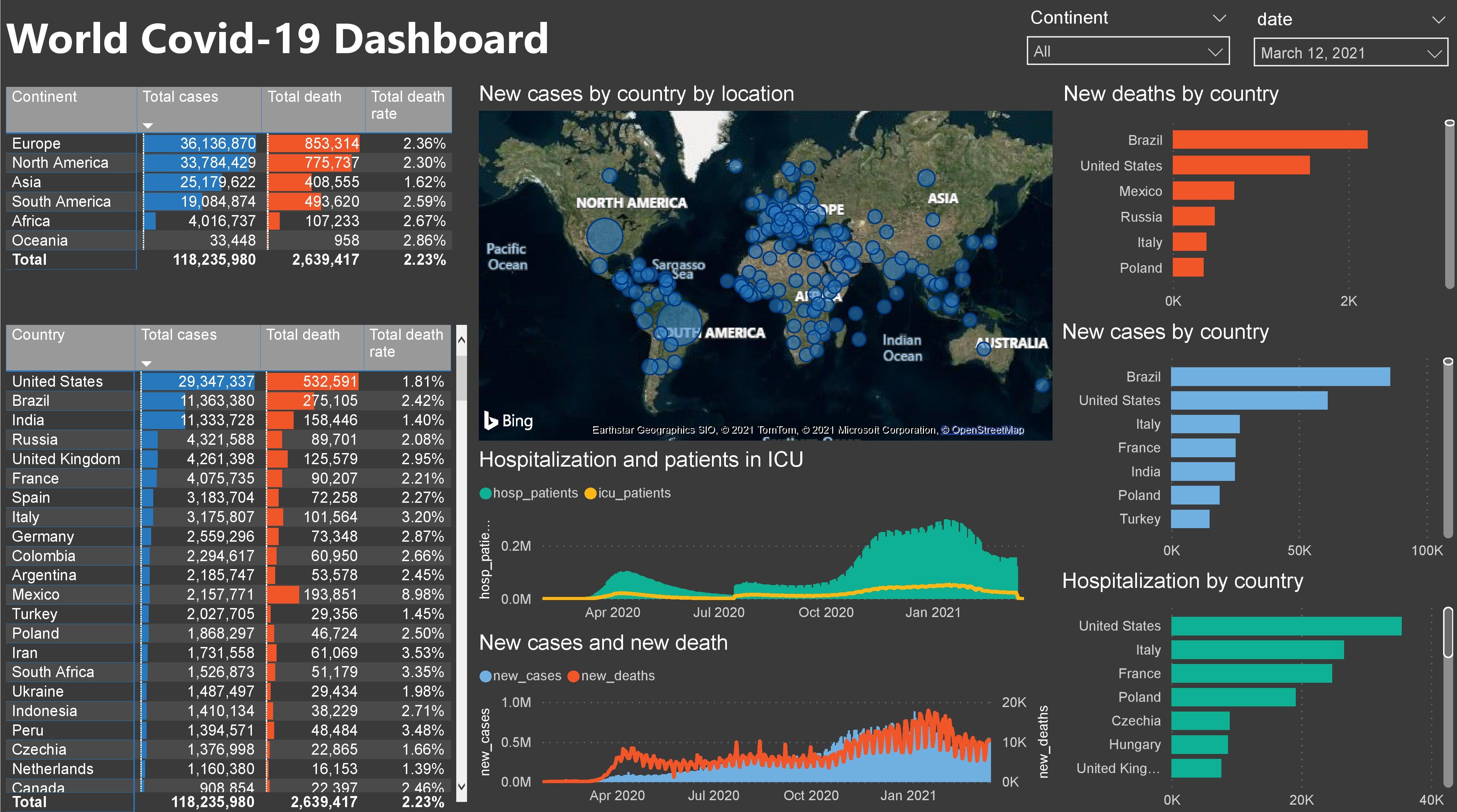Select the South America continent row
Screen dimensions: 1457x812
pos(229,201)
